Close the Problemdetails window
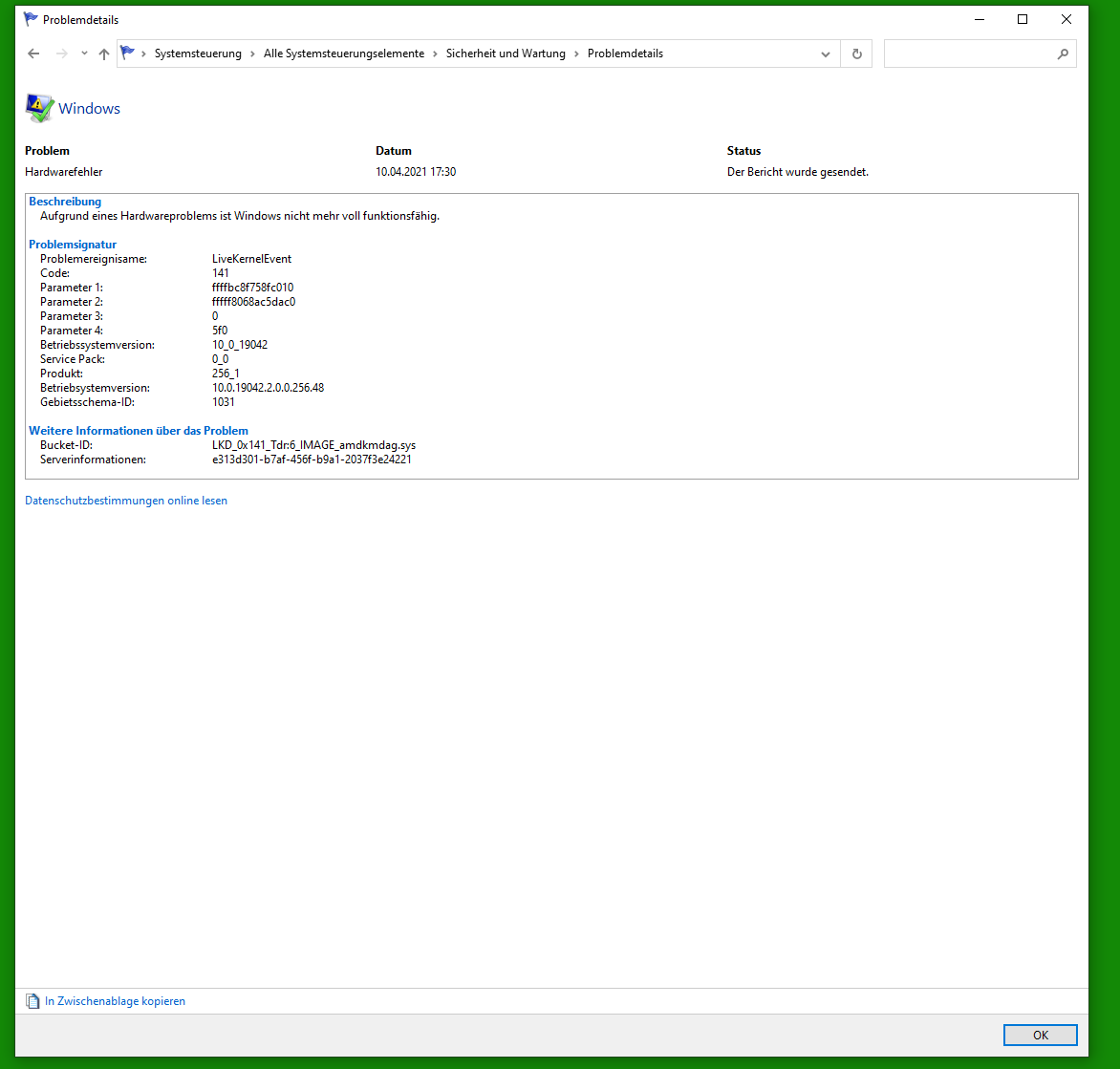The height and width of the screenshot is (1069, 1120). pyautogui.click(x=1066, y=19)
